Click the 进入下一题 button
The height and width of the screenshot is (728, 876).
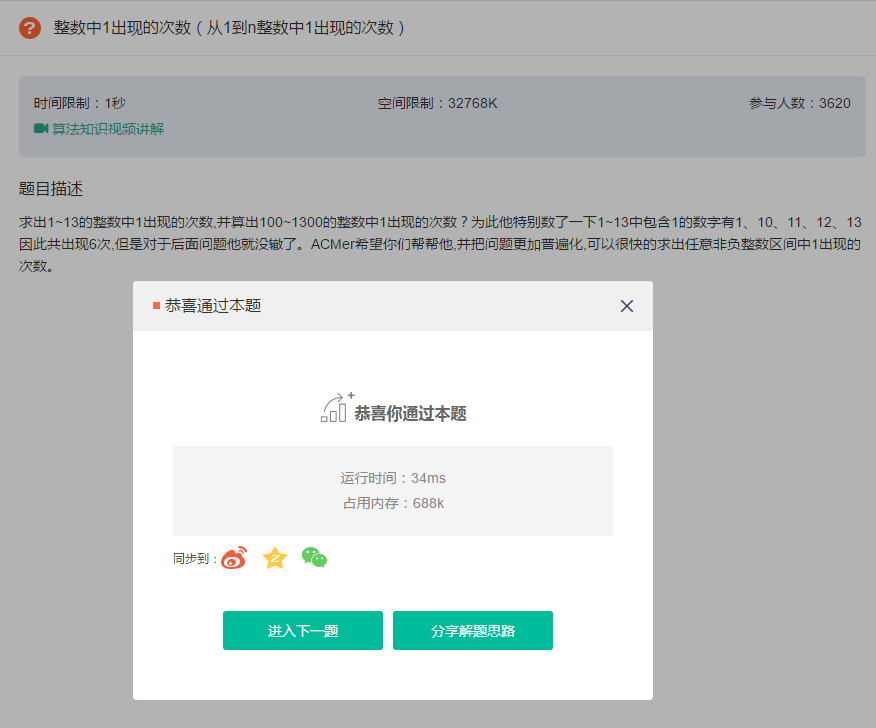302,630
